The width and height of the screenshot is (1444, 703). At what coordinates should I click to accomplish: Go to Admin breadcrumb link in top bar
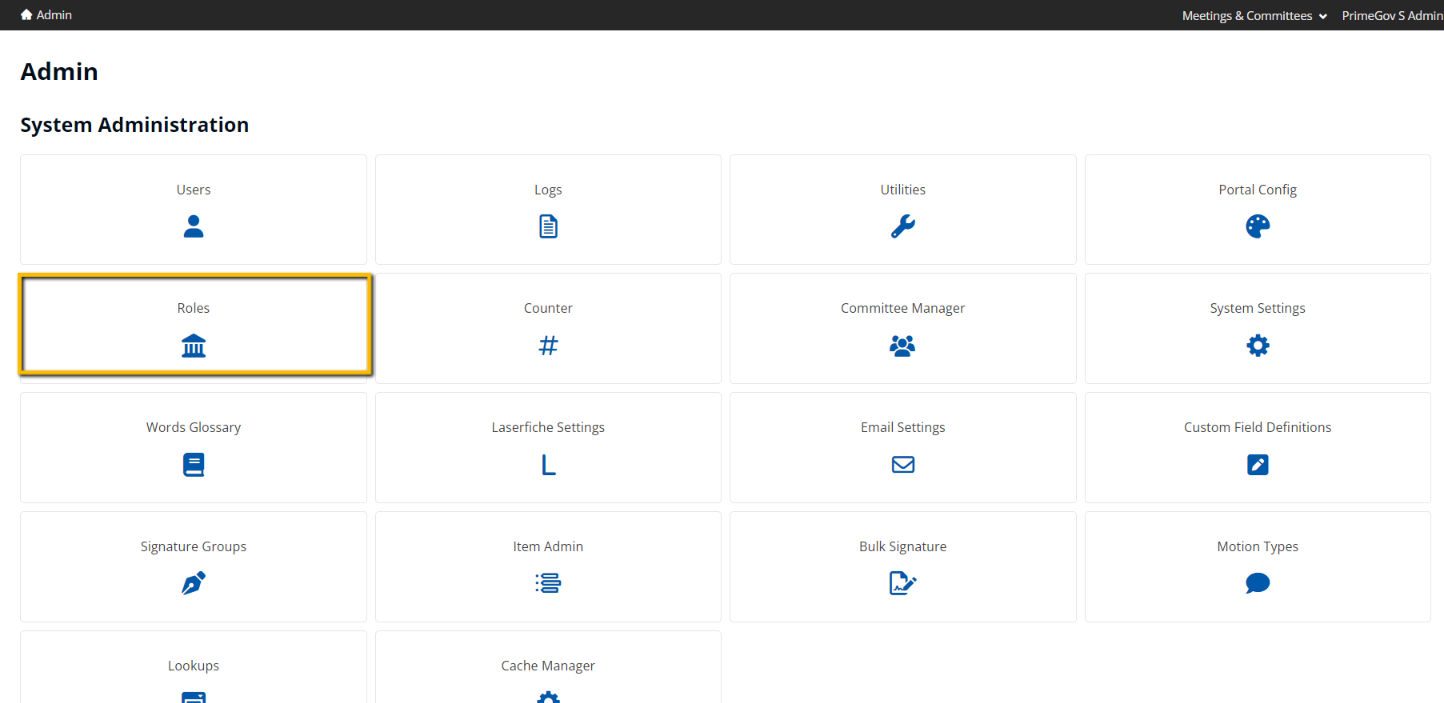click(54, 15)
